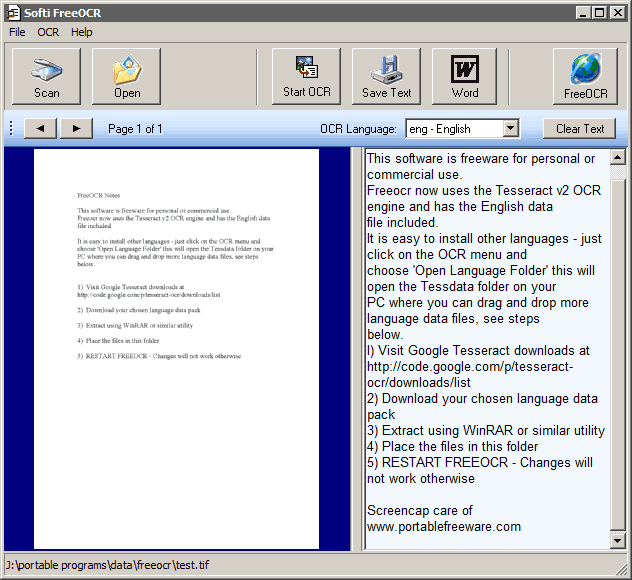632x580 pixels.
Task: Start OCR on the loaded page
Action: pyautogui.click(x=306, y=76)
